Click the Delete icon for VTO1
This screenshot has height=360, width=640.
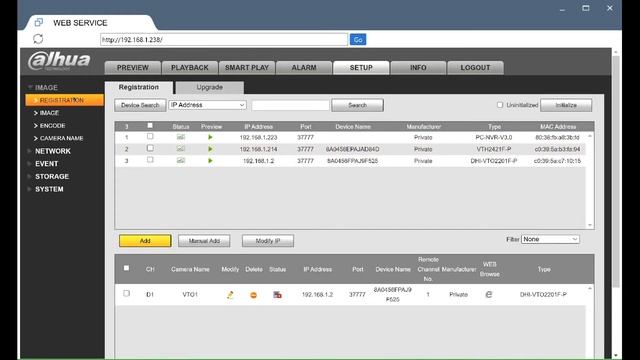pos(253,295)
